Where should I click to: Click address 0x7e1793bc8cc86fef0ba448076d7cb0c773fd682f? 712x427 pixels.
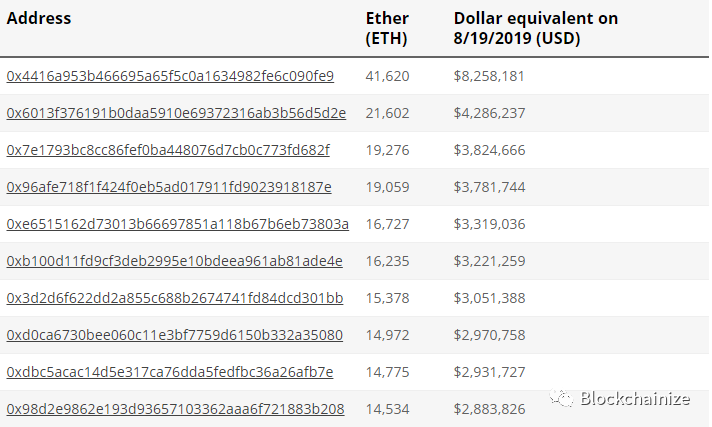point(168,150)
